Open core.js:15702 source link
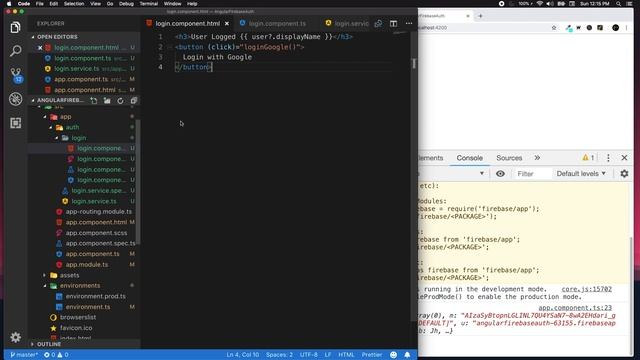The height and width of the screenshot is (360, 640). tap(586, 289)
